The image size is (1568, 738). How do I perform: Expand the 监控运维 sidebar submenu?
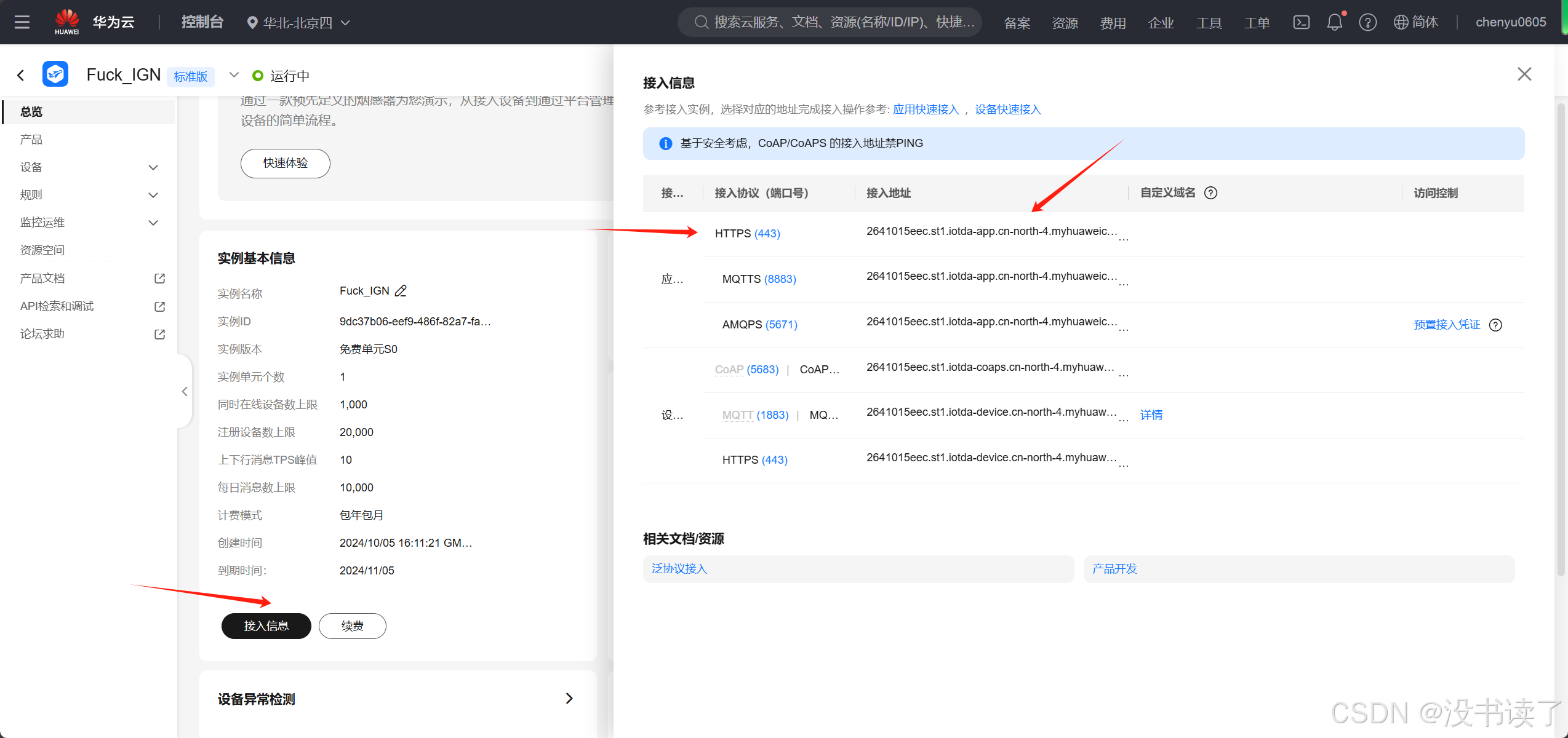[153, 223]
